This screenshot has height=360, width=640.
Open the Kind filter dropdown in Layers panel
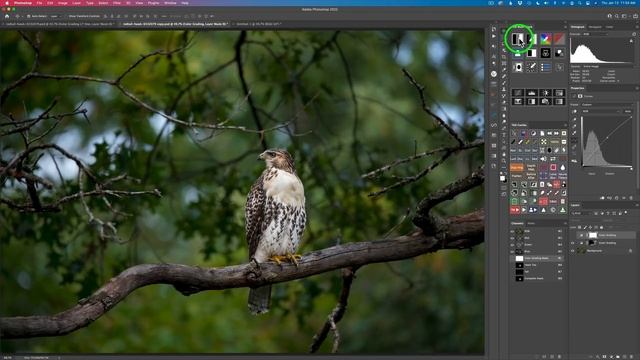click(x=582, y=213)
